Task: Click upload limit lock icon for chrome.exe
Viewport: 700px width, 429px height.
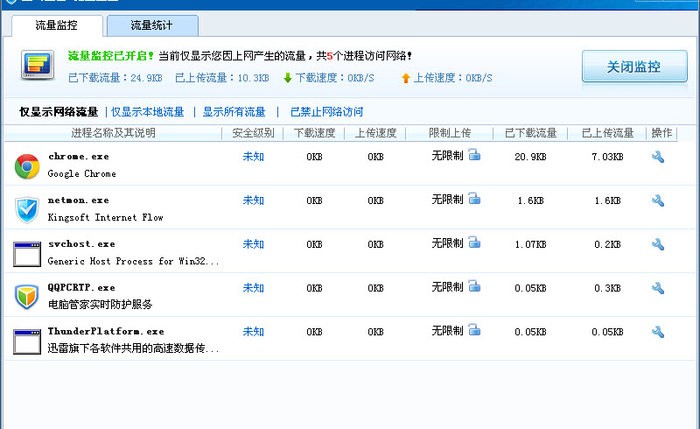Action: [x=475, y=155]
